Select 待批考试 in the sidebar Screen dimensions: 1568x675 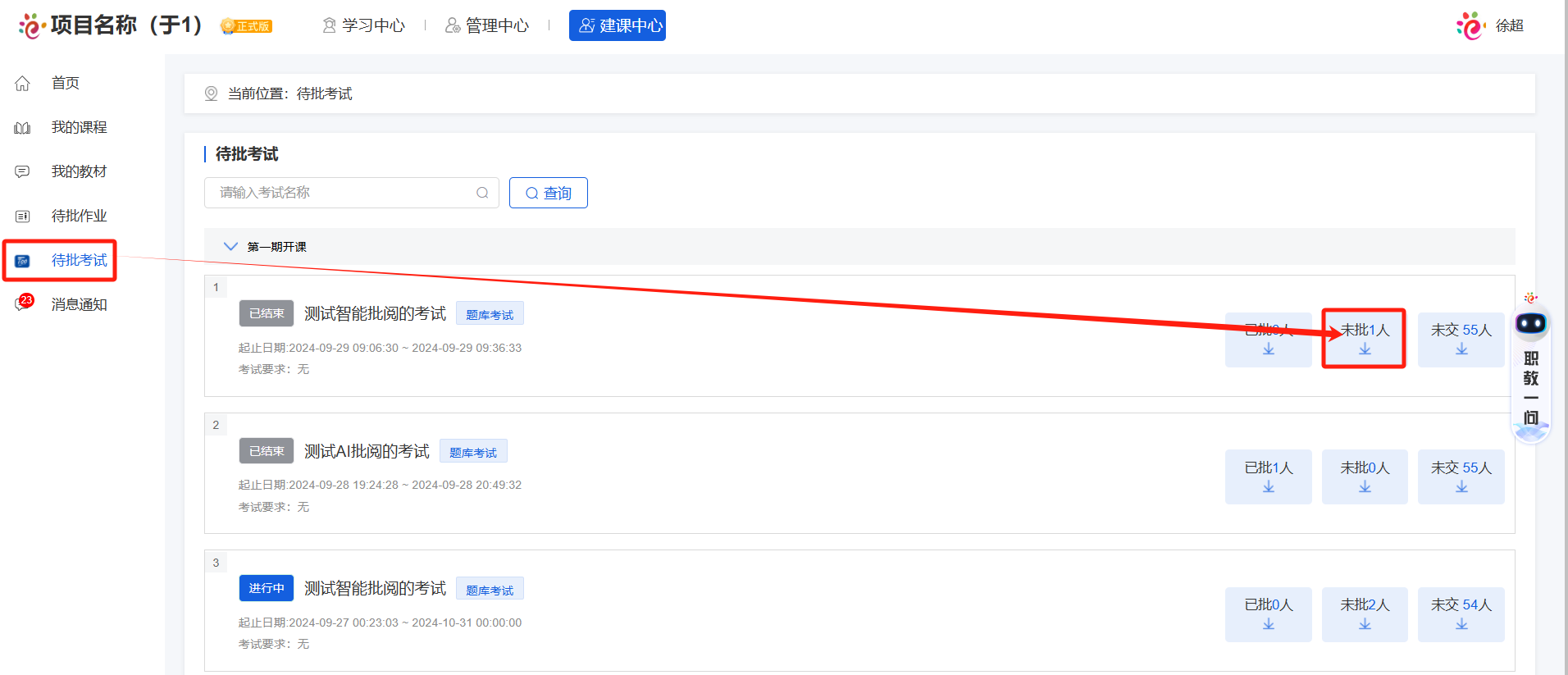pyautogui.click(x=79, y=260)
